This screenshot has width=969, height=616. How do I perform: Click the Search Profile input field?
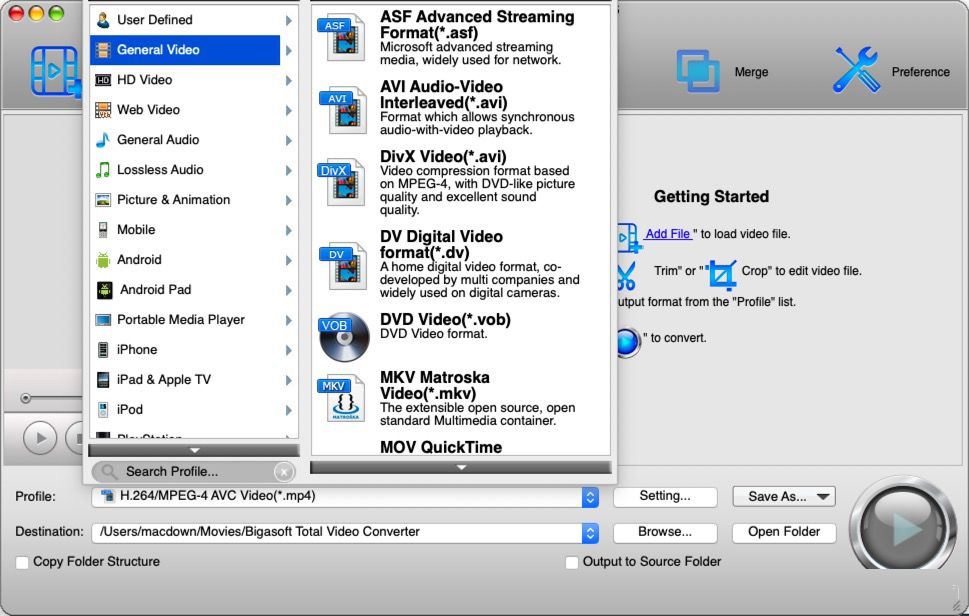click(x=193, y=472)
